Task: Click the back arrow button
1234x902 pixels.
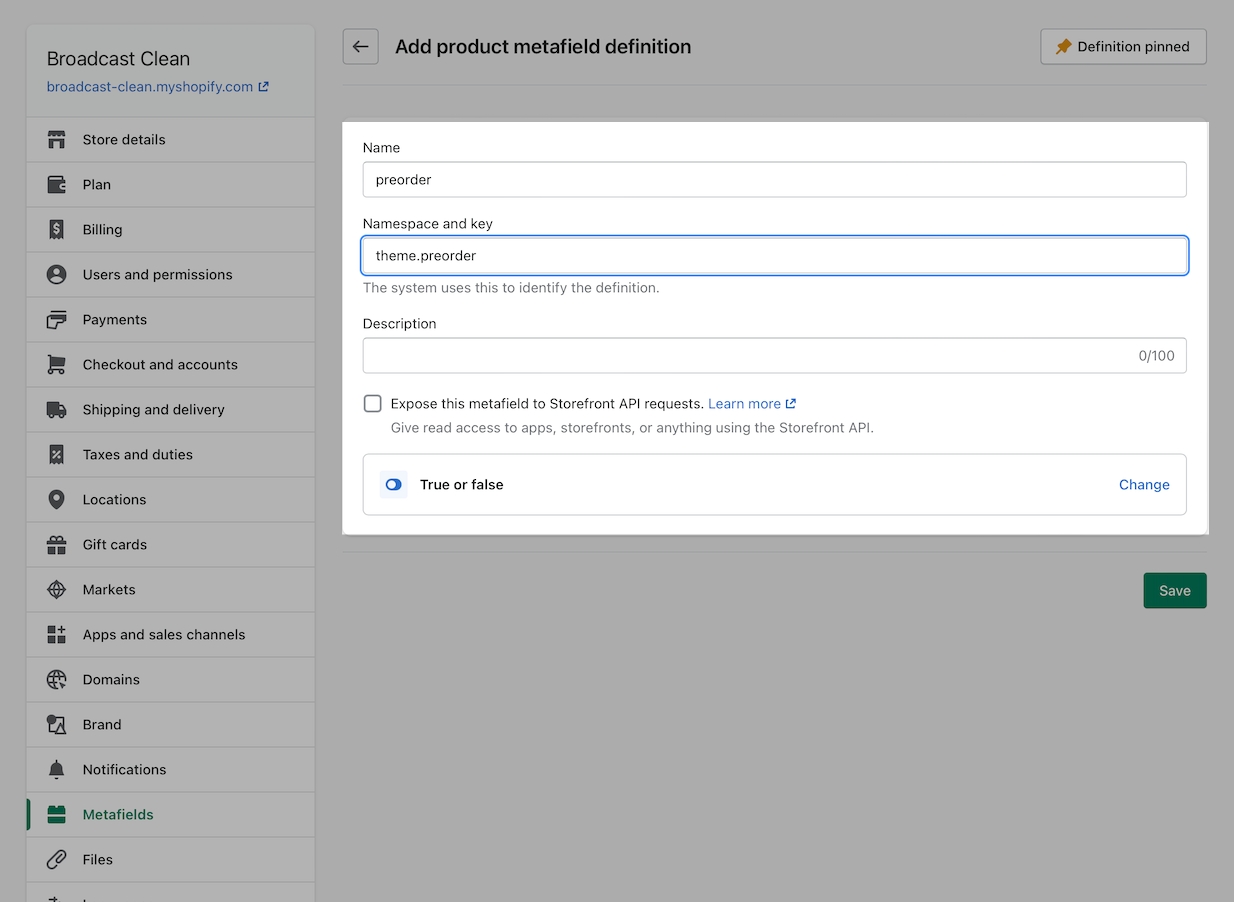Action: click(x=360, y=47)
